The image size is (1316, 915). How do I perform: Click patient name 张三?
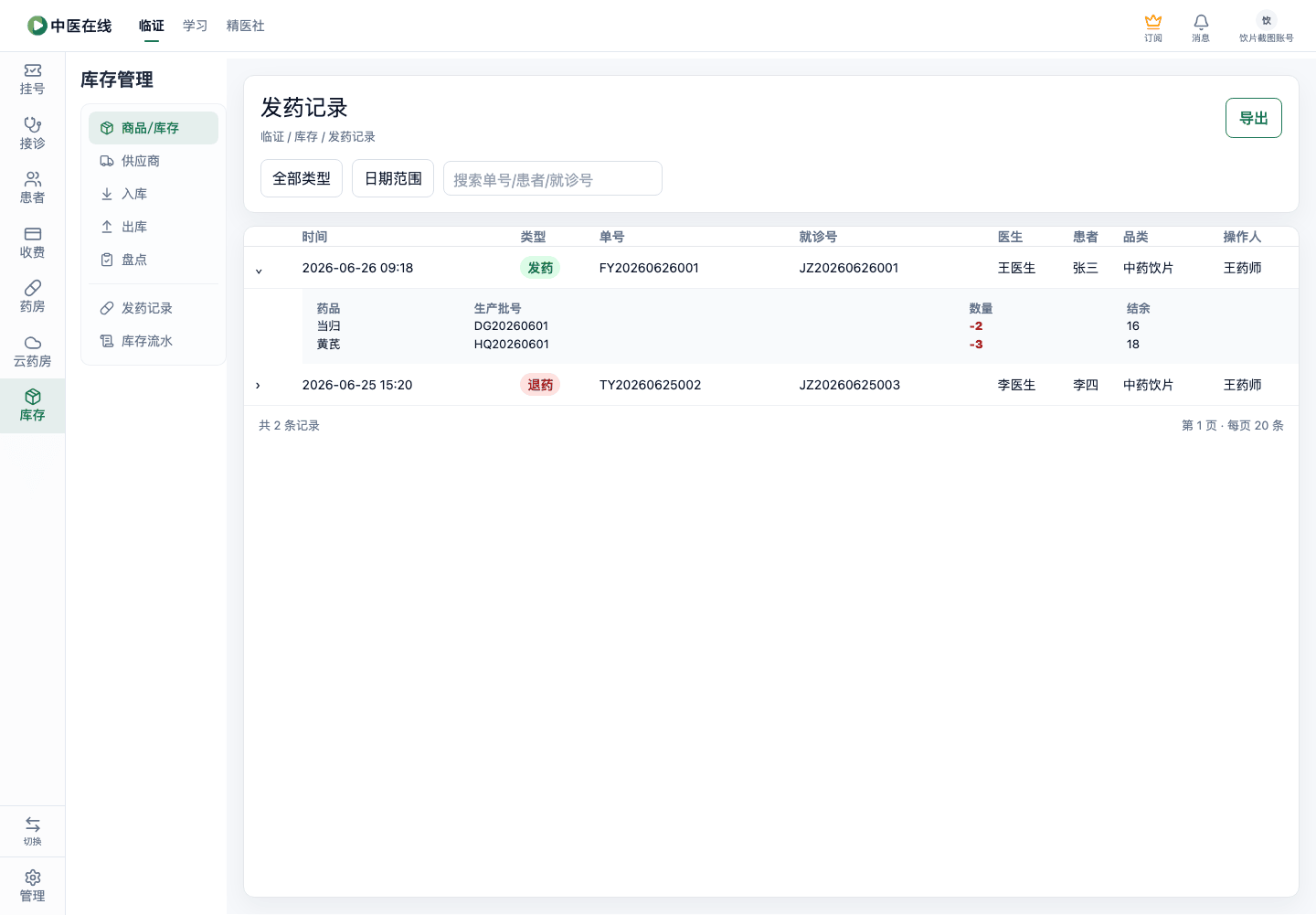click(1086, 268)
